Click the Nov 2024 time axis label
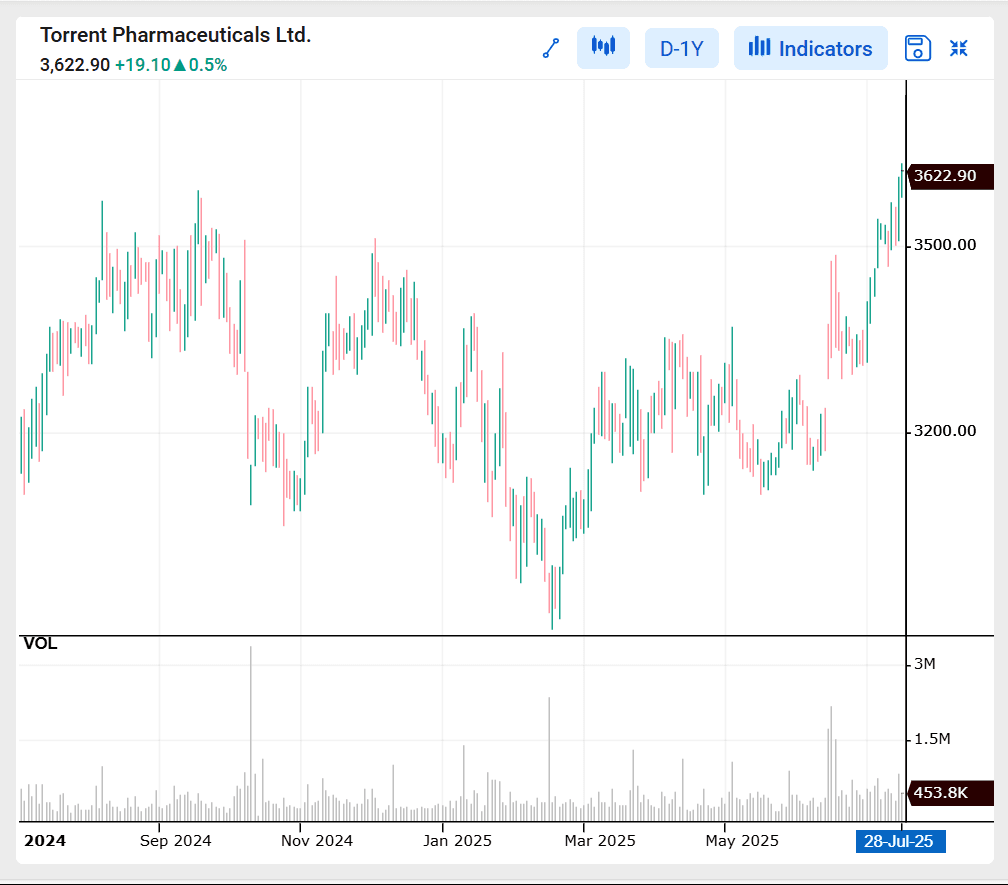Image resolution: width=1008 pixels, height=885 pixels. click(317, 841)
